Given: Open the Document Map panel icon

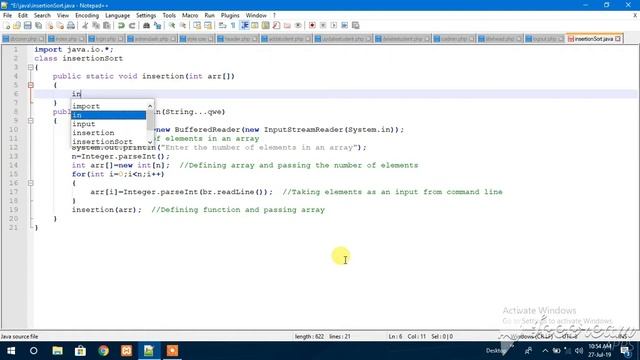Looking at the screenshot, I should [266, 25].
